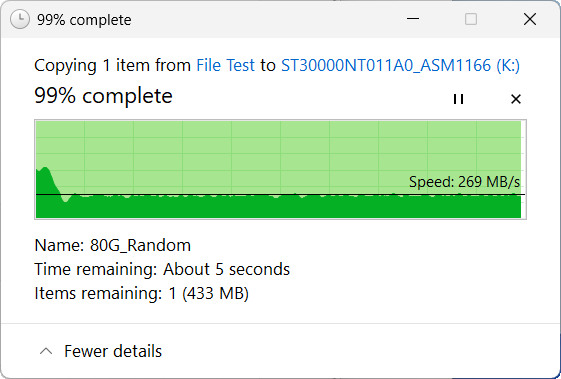Screen dimensions: 561x379
Task: Click the file name 80G_Random
Action: [x=140, y=246]
